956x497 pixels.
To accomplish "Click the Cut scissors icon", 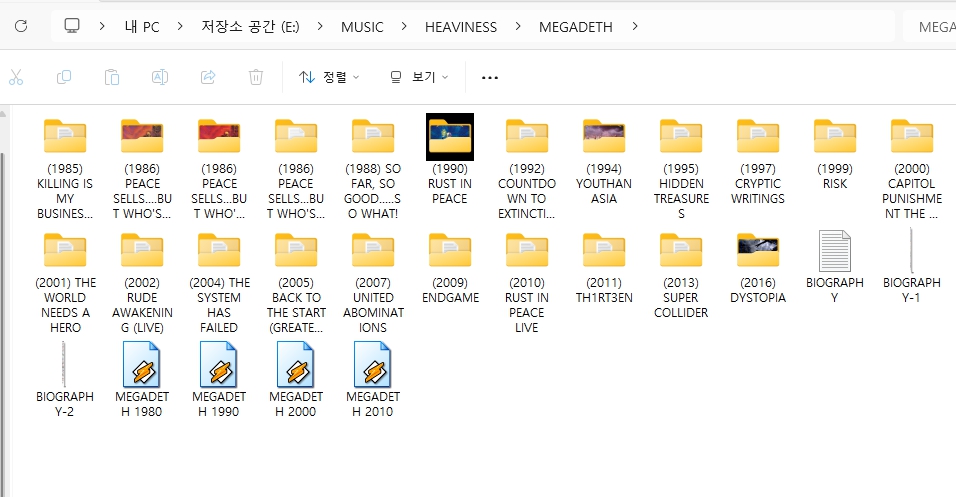I will [16, 77].
